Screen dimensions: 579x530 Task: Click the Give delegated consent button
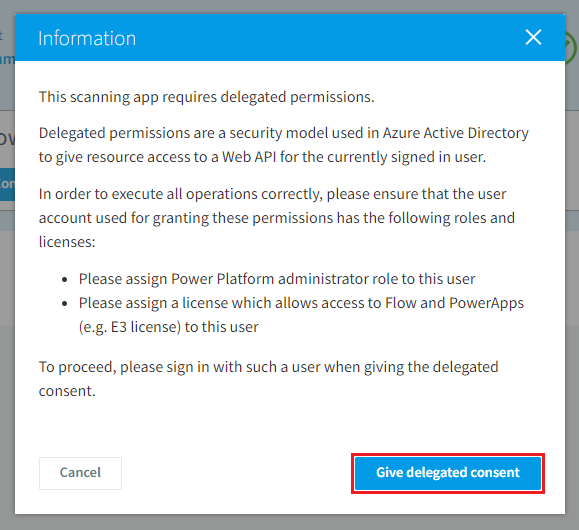click(448, 473)
